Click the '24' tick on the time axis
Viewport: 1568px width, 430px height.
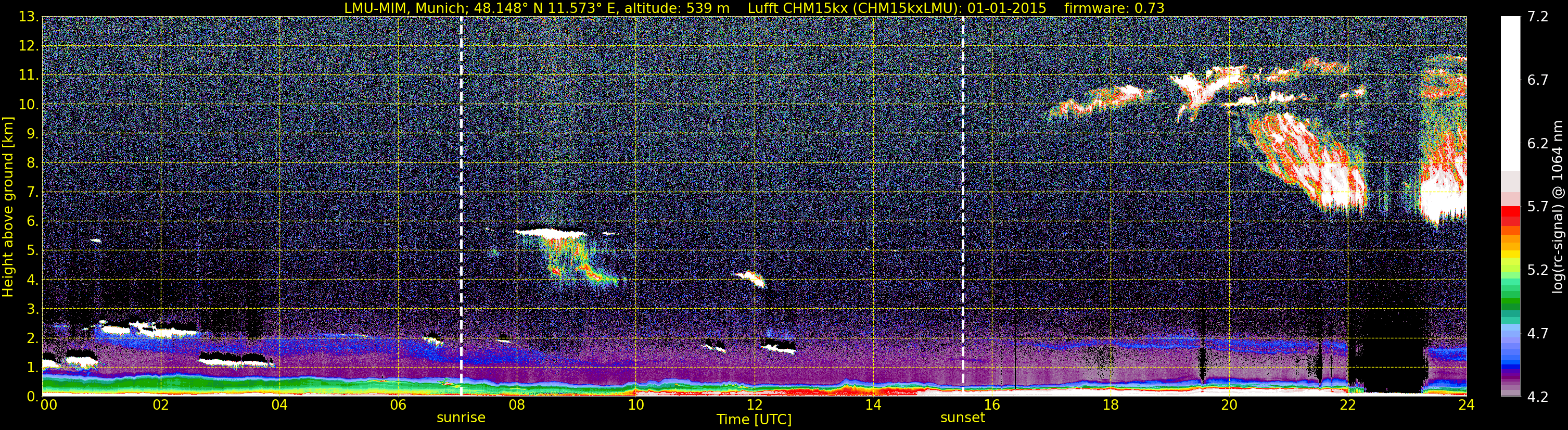(1467, 406)
